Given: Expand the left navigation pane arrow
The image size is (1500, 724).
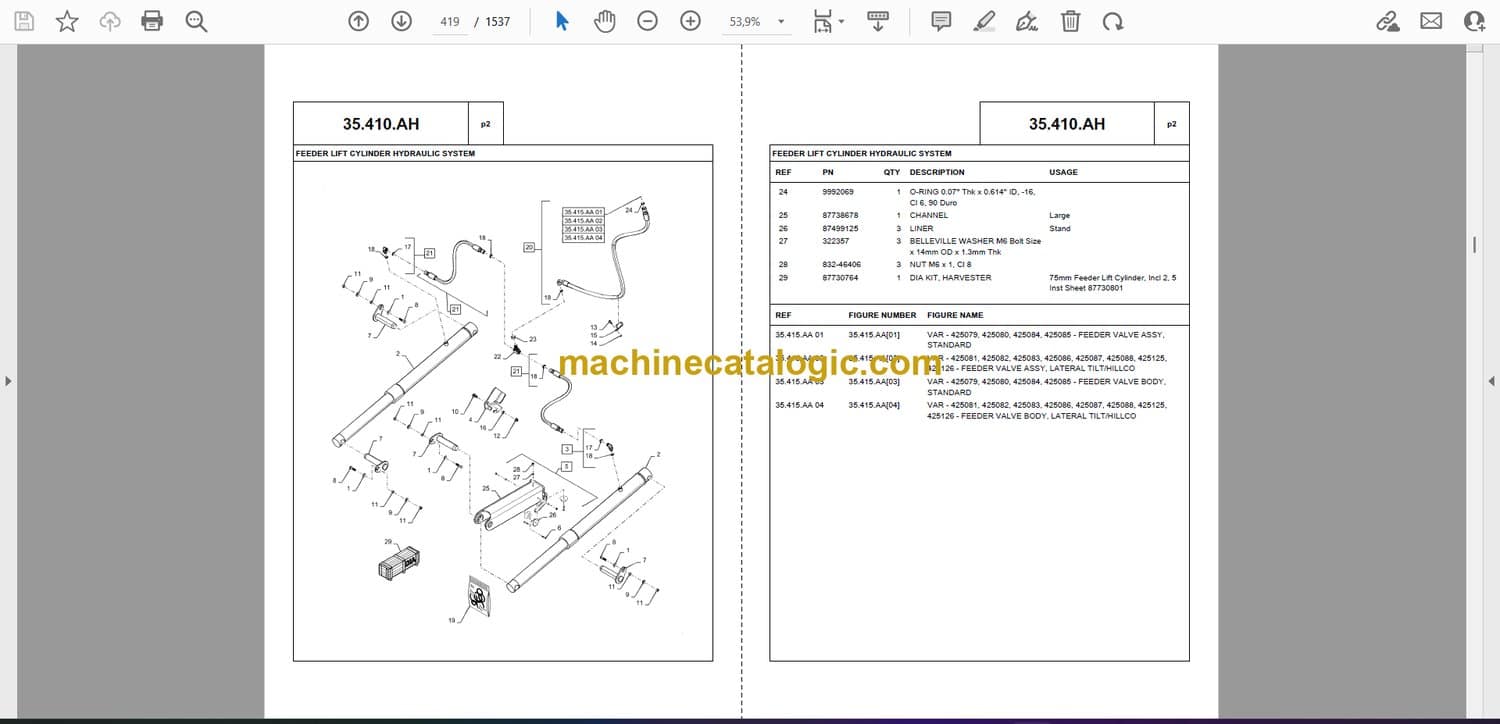Looking at the screenshot, I should (x=8, y=381).
